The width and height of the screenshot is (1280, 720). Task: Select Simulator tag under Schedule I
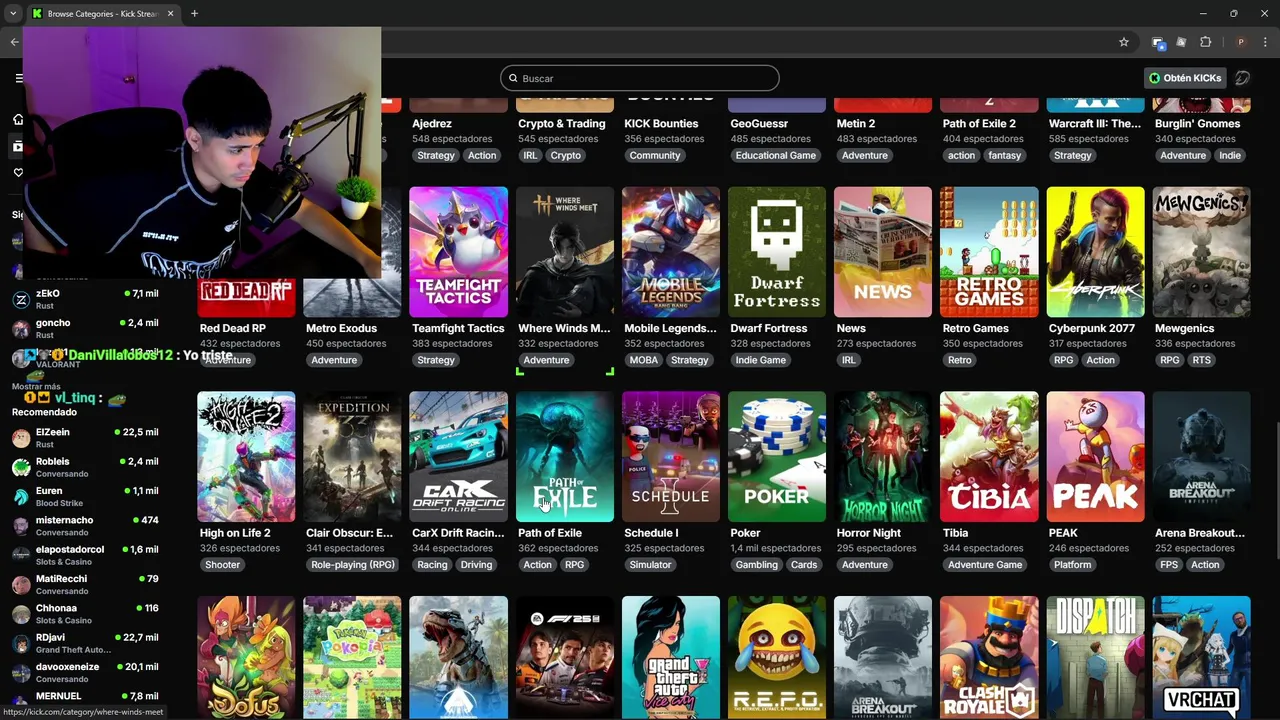pos(650,565)
